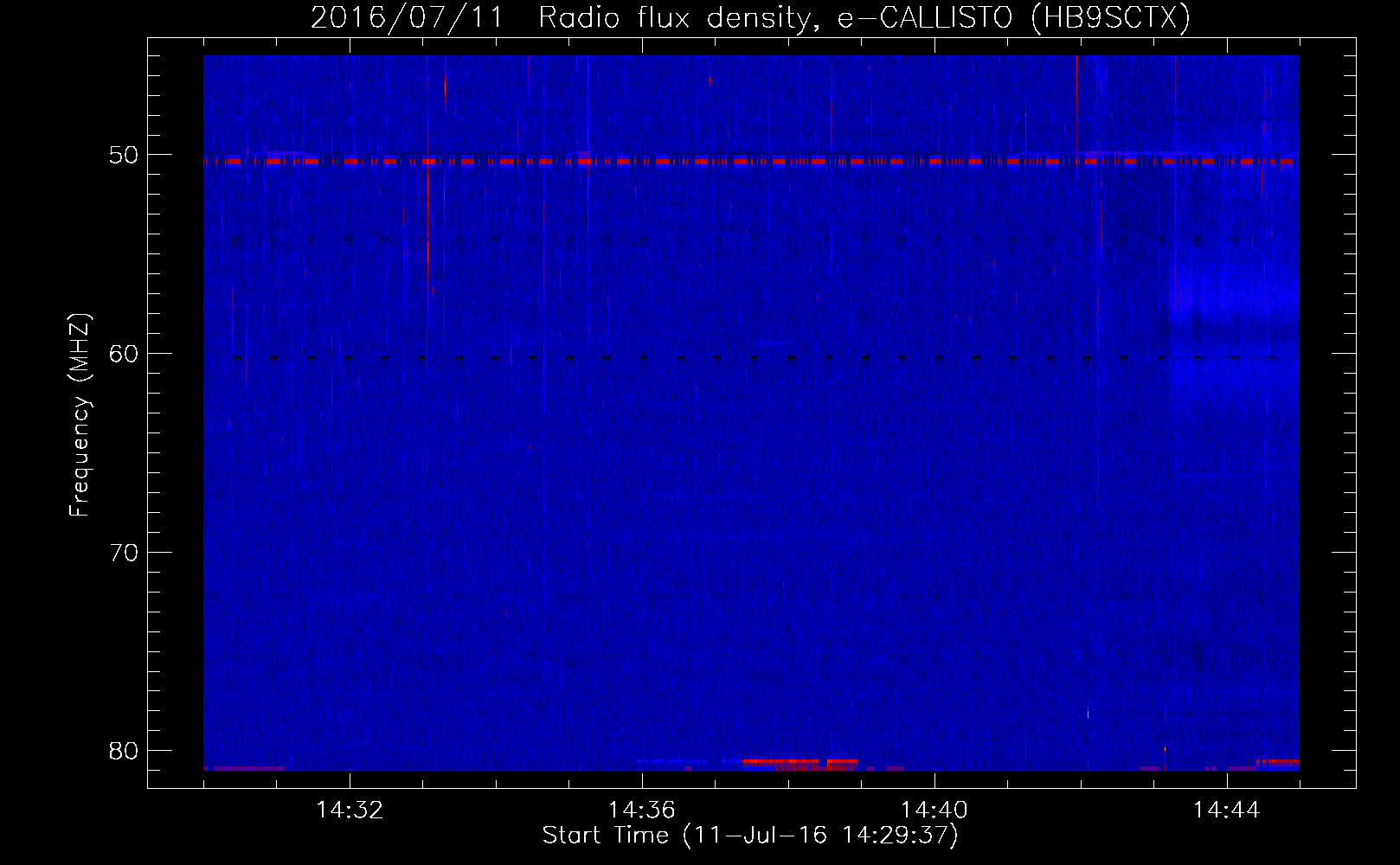Screen dimensions: 1400x865
Task: Click the 60 frequency tick label
Action: tap(124, 353)
